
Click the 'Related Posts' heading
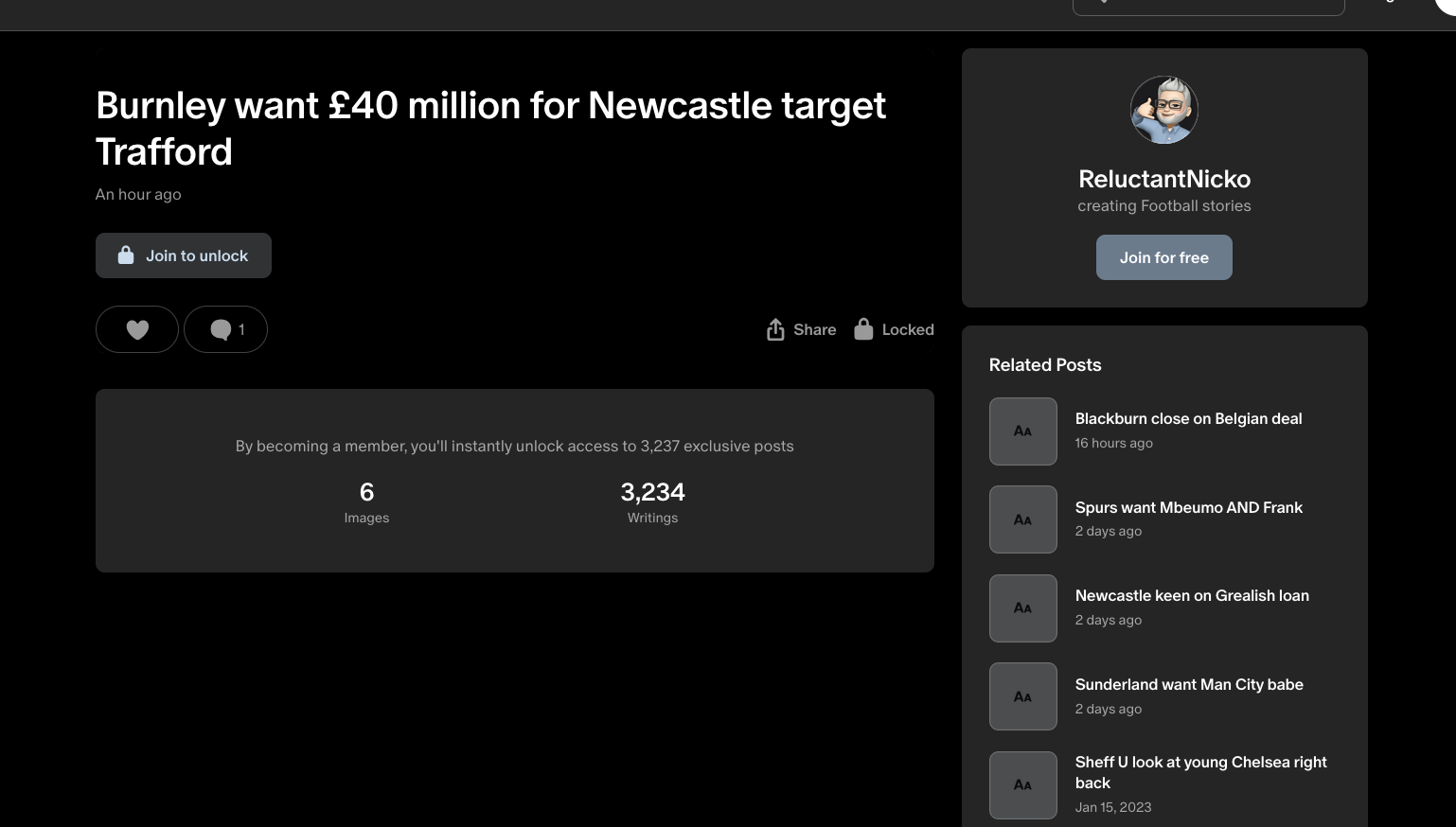click(x=1045, y=364)
